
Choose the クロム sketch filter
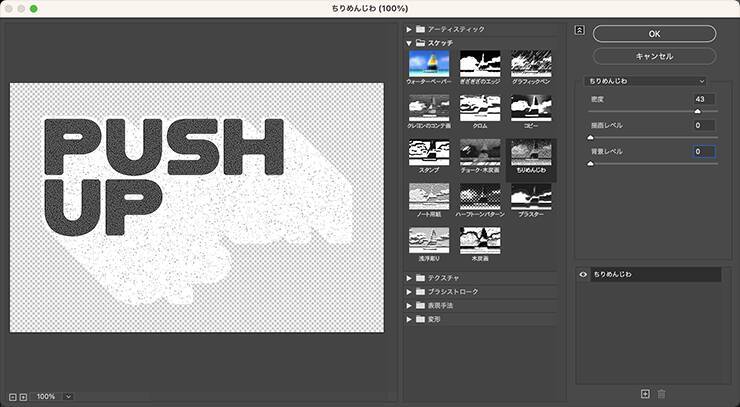(480, 109)
